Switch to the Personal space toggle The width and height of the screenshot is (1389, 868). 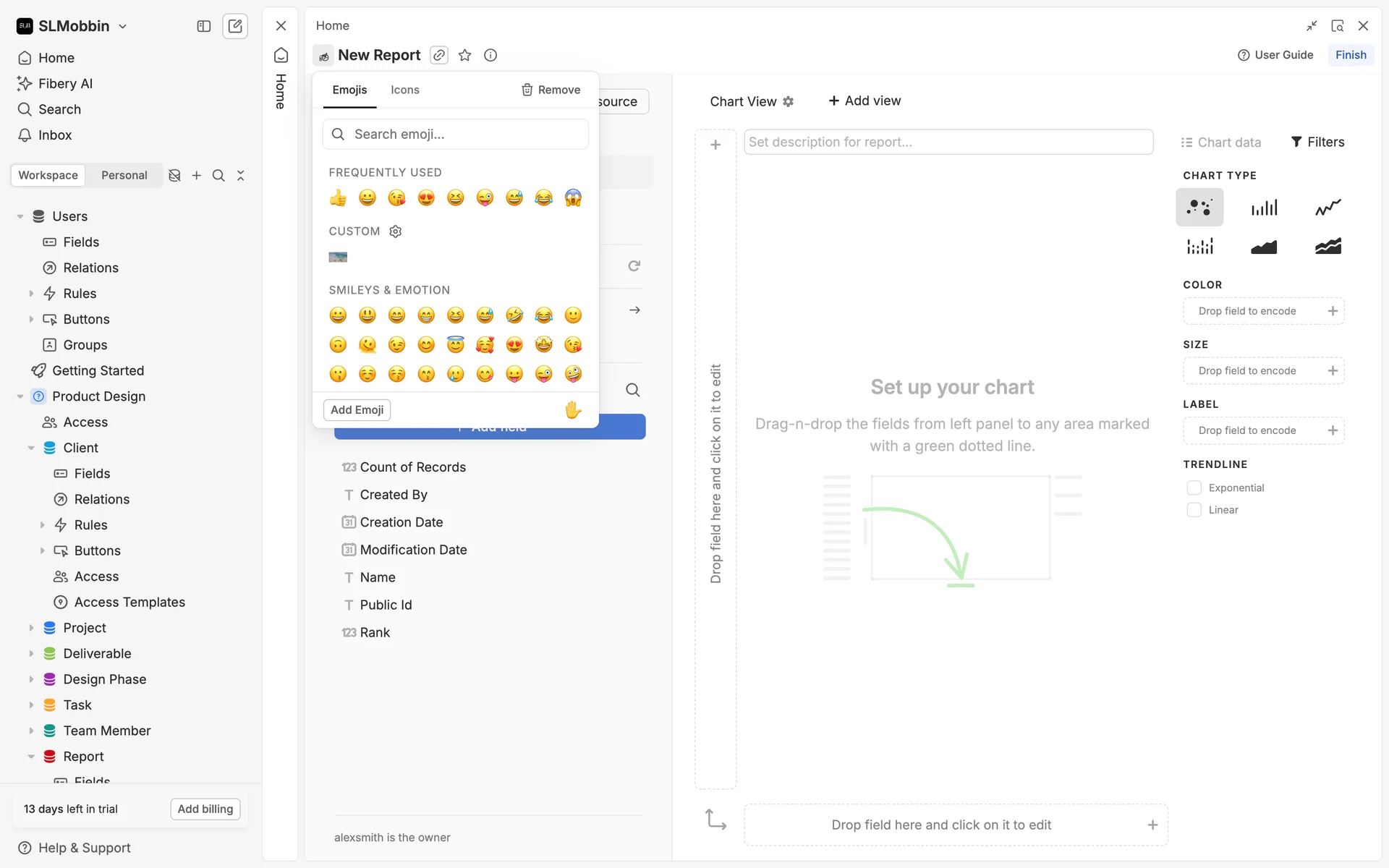[x=124, y=175]
